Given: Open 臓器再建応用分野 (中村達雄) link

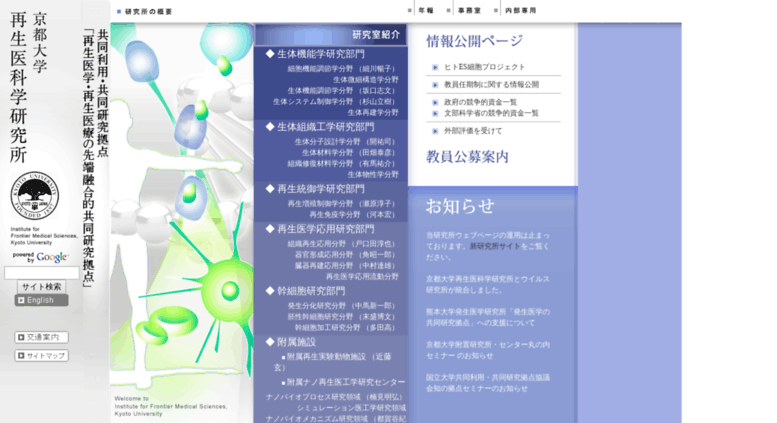Looking at the screenshot, I should (x=346, y=265).
